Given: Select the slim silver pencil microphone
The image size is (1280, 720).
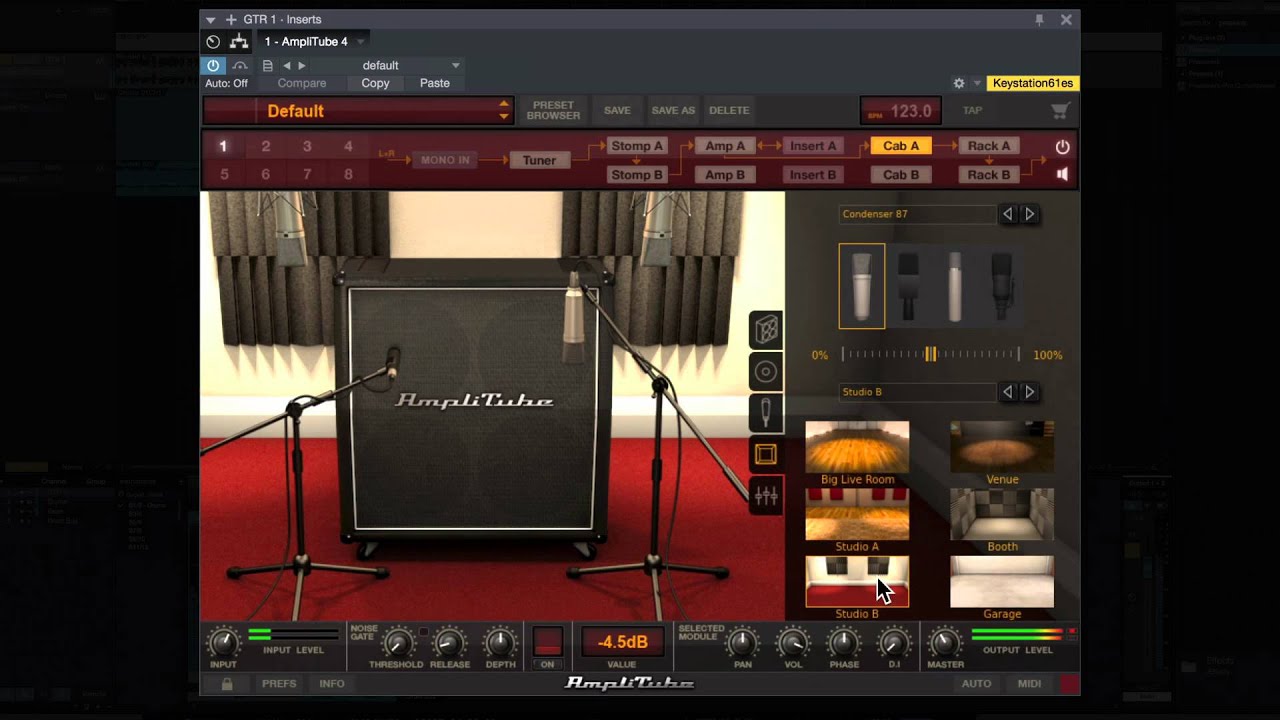Looking at the screenshot, I should 955,286.
